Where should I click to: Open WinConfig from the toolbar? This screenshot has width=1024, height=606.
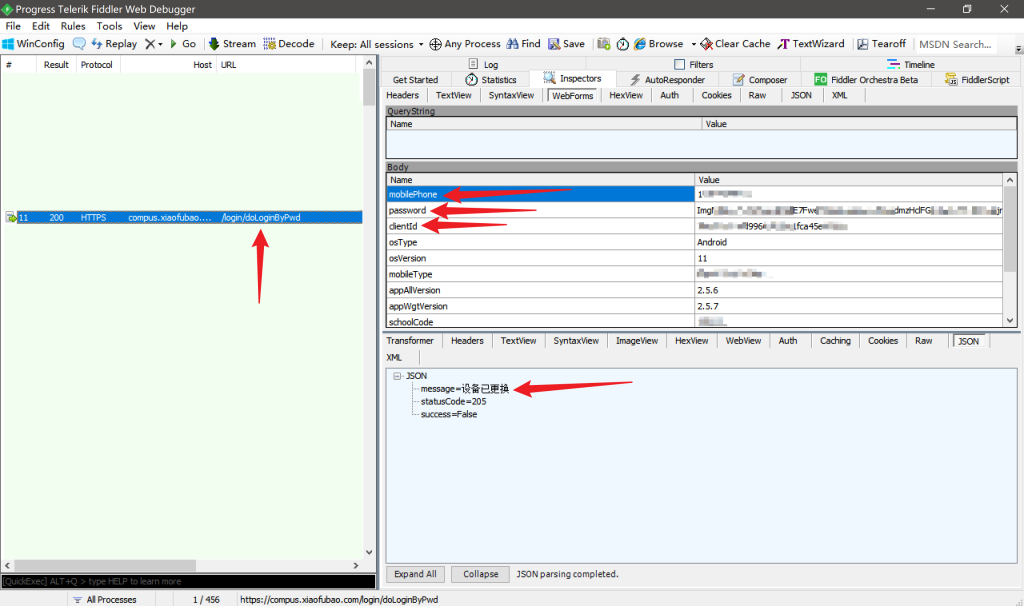tap(33, 44)
